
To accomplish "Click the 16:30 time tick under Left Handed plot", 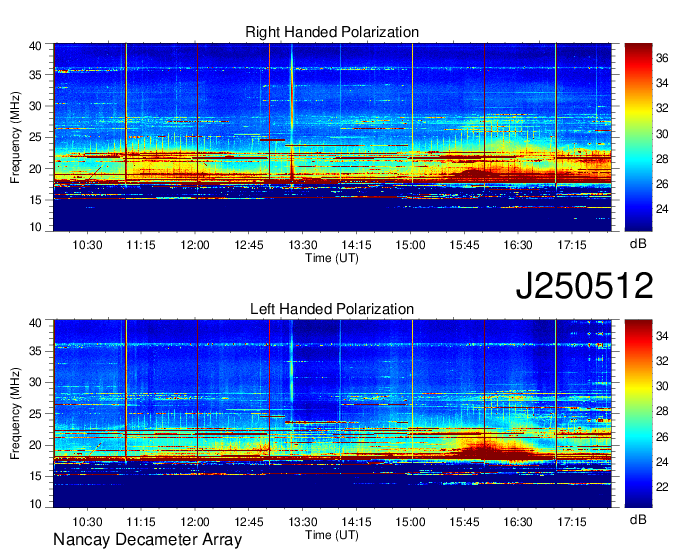I will coord(518,522).
